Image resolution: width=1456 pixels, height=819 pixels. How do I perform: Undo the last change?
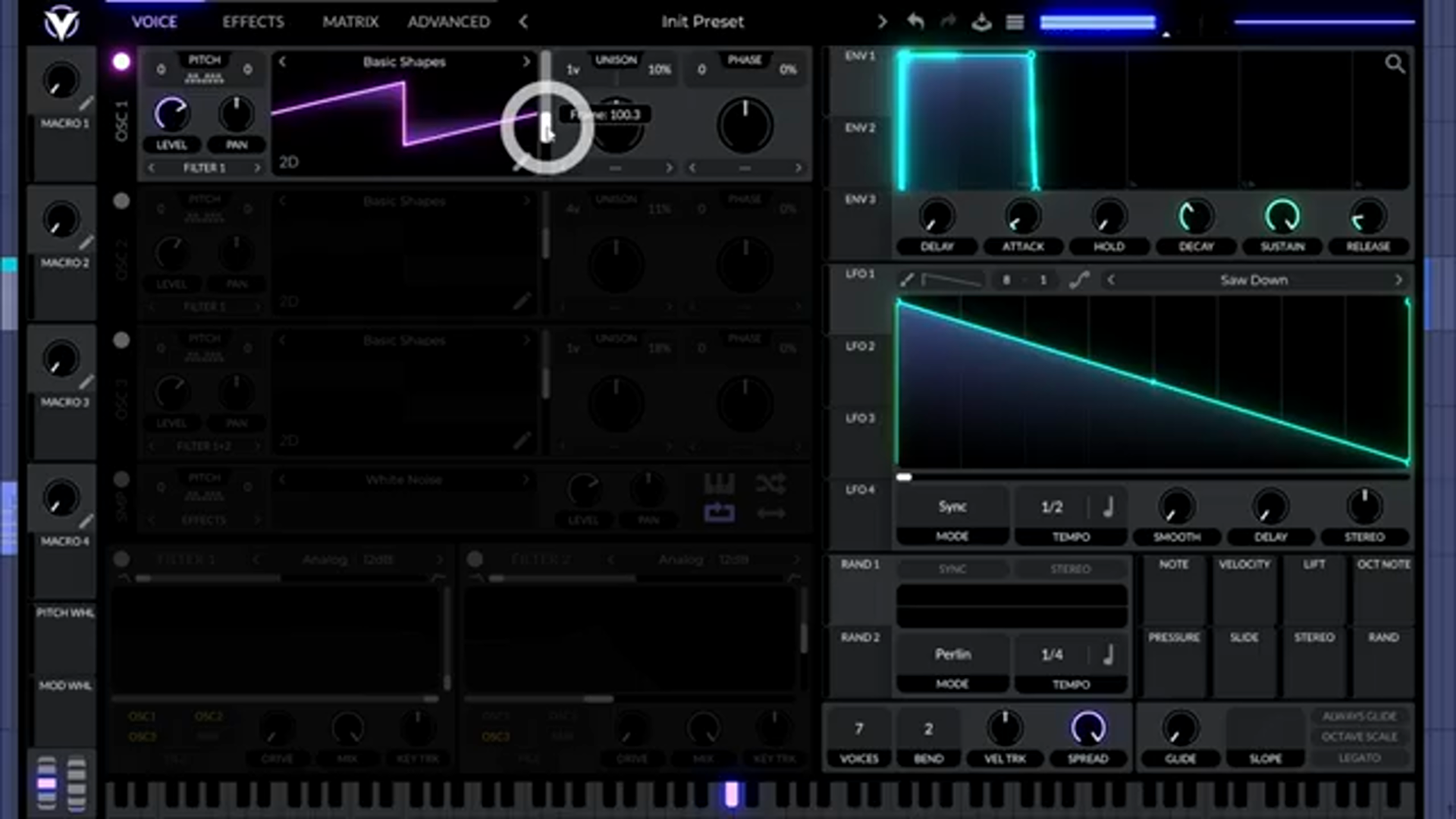tap(915, 22)
